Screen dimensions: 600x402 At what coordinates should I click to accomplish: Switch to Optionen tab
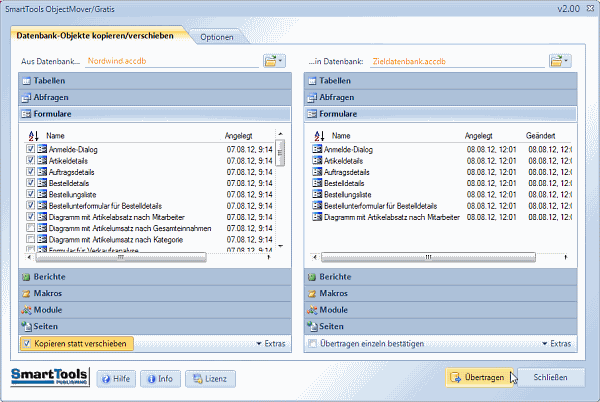click(x=217, y=37)
